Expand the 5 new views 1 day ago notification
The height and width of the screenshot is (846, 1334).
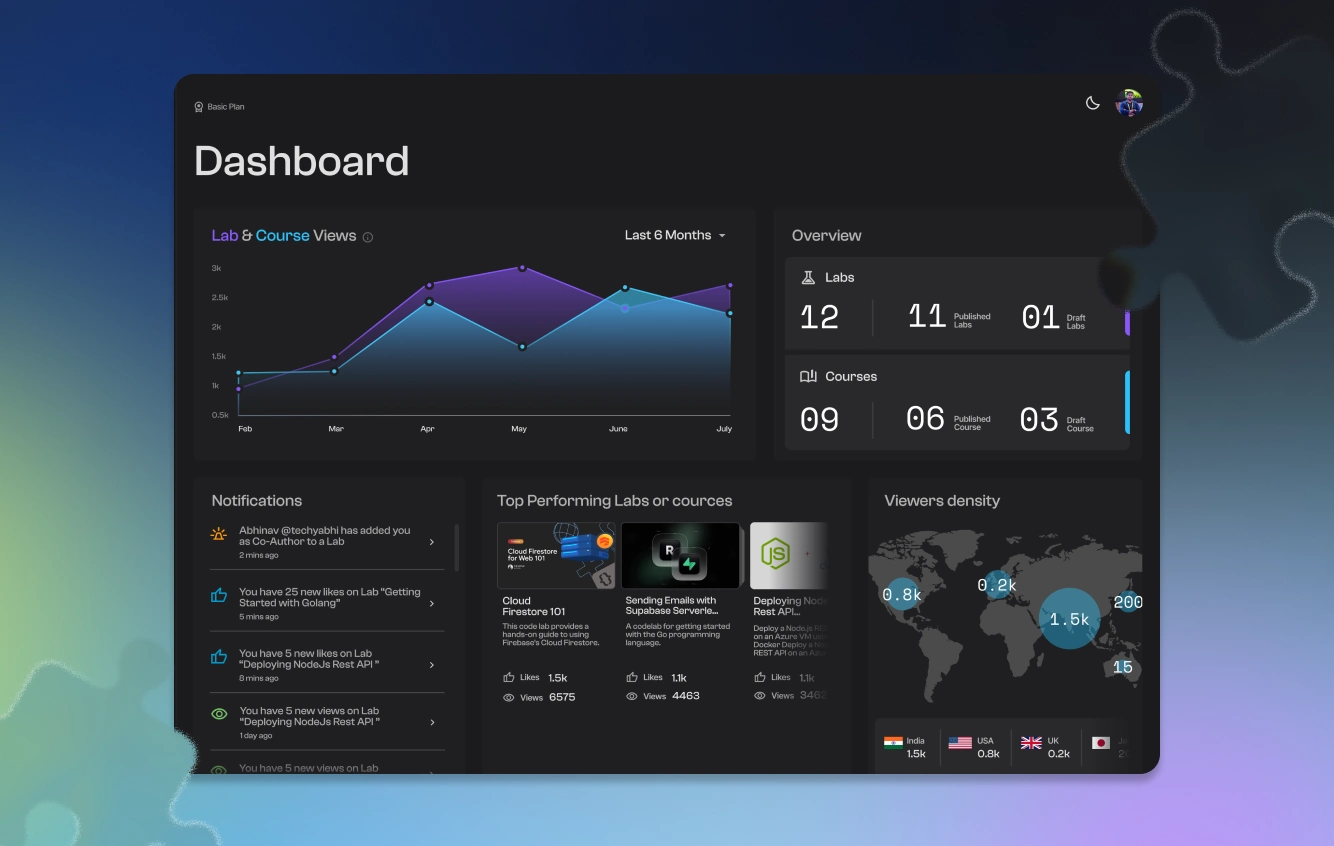click(432, 722)
